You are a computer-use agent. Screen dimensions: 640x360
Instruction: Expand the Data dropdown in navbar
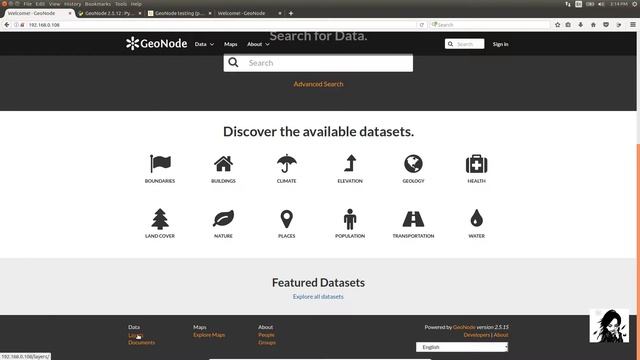204,44
